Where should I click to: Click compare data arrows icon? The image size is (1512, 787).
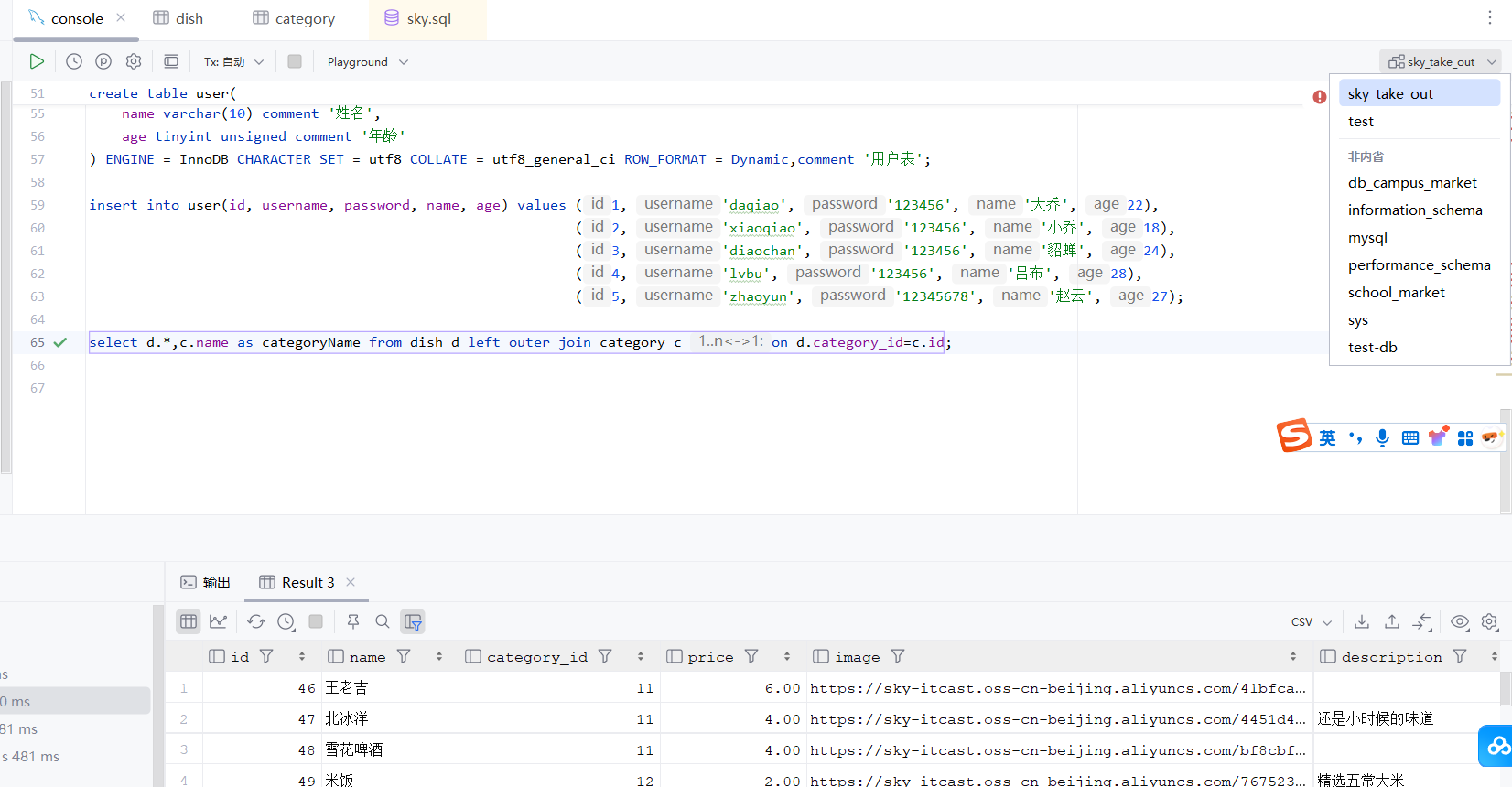pyautogui.click(x=1421, y=621)
